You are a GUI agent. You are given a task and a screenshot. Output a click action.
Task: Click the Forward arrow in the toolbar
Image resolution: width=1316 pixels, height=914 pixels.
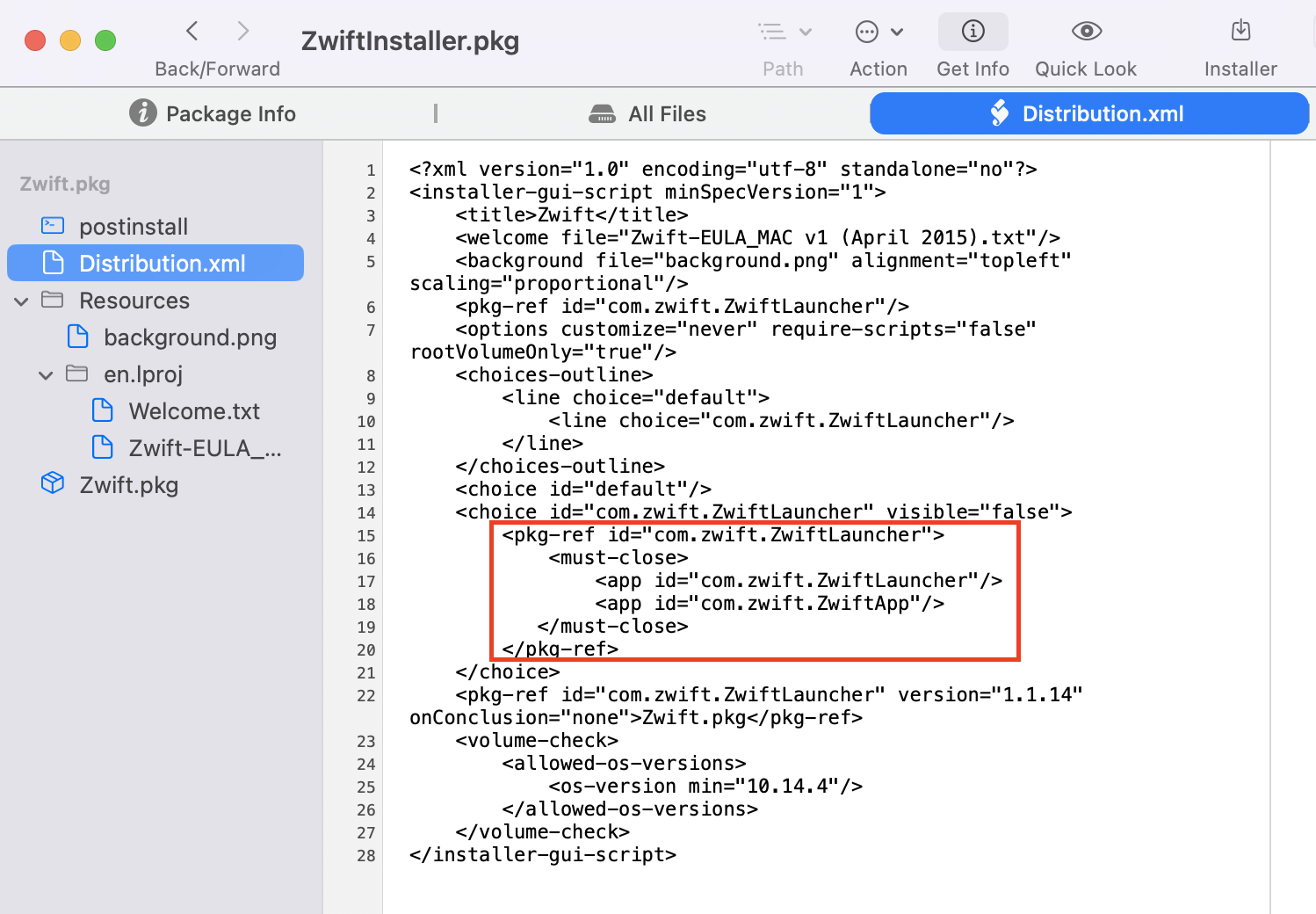click(243, 32)
